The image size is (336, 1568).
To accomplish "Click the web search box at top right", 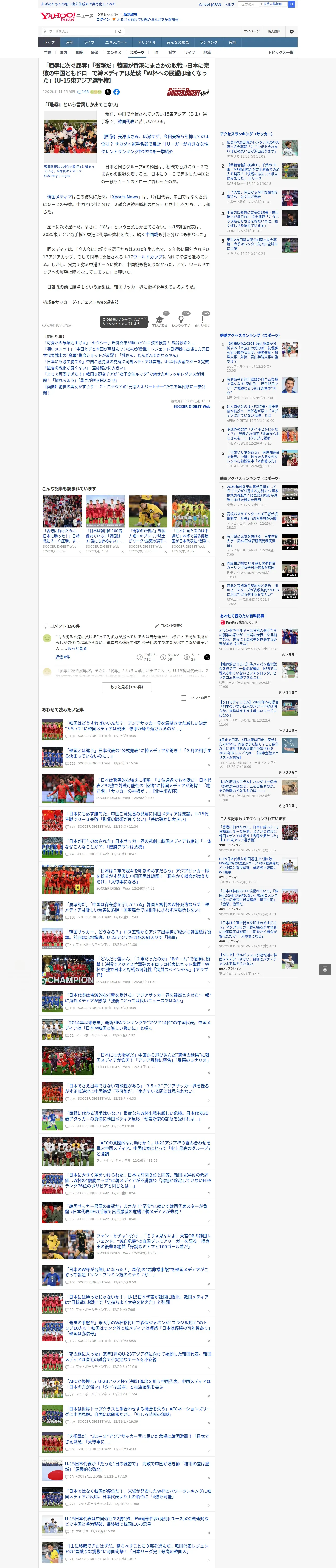I will coord(263,4).
